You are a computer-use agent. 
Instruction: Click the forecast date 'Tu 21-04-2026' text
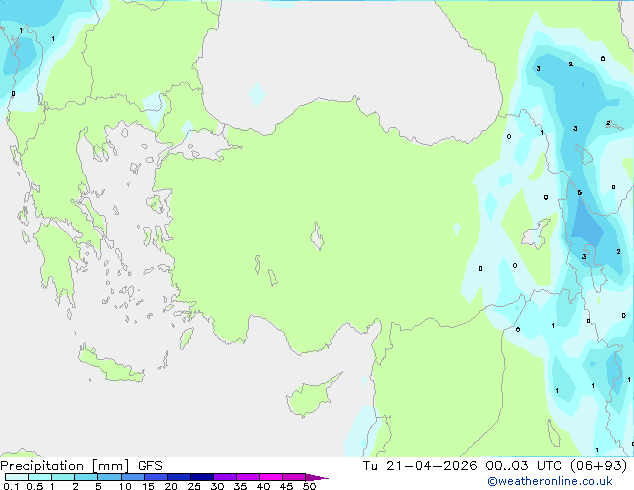click(420, 465)
